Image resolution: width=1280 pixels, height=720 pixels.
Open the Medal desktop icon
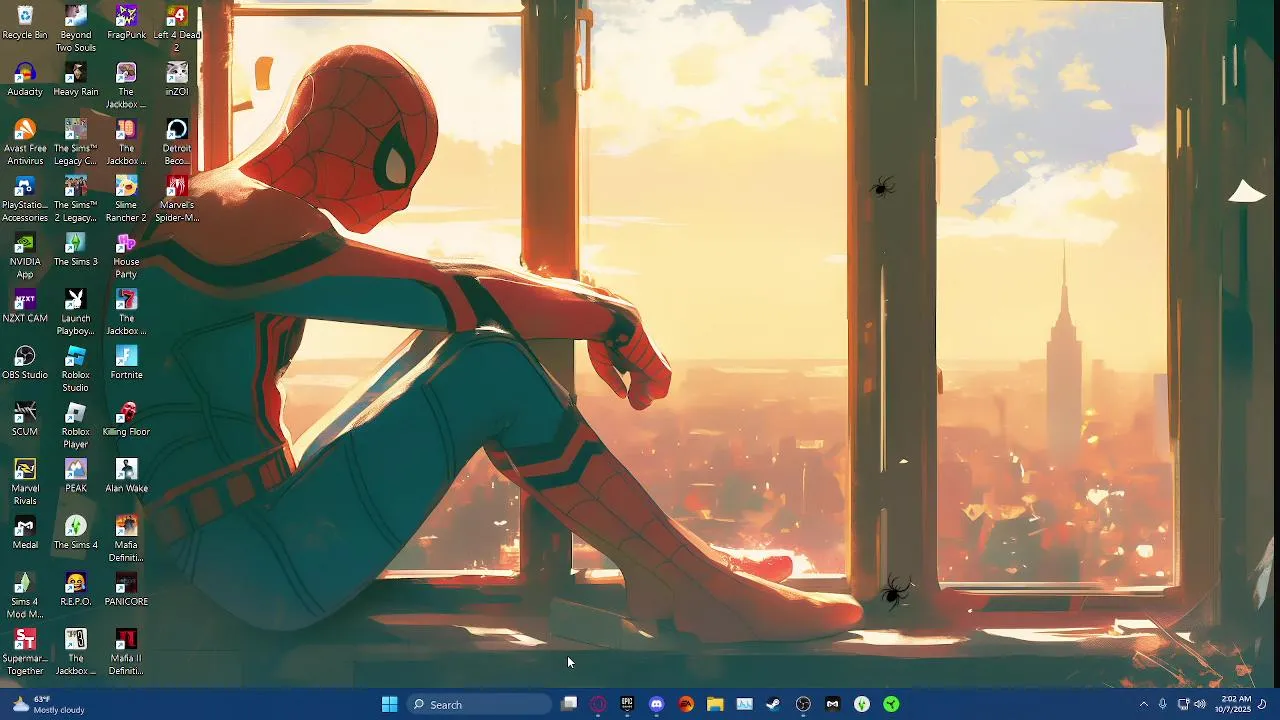tap(25, 533)
